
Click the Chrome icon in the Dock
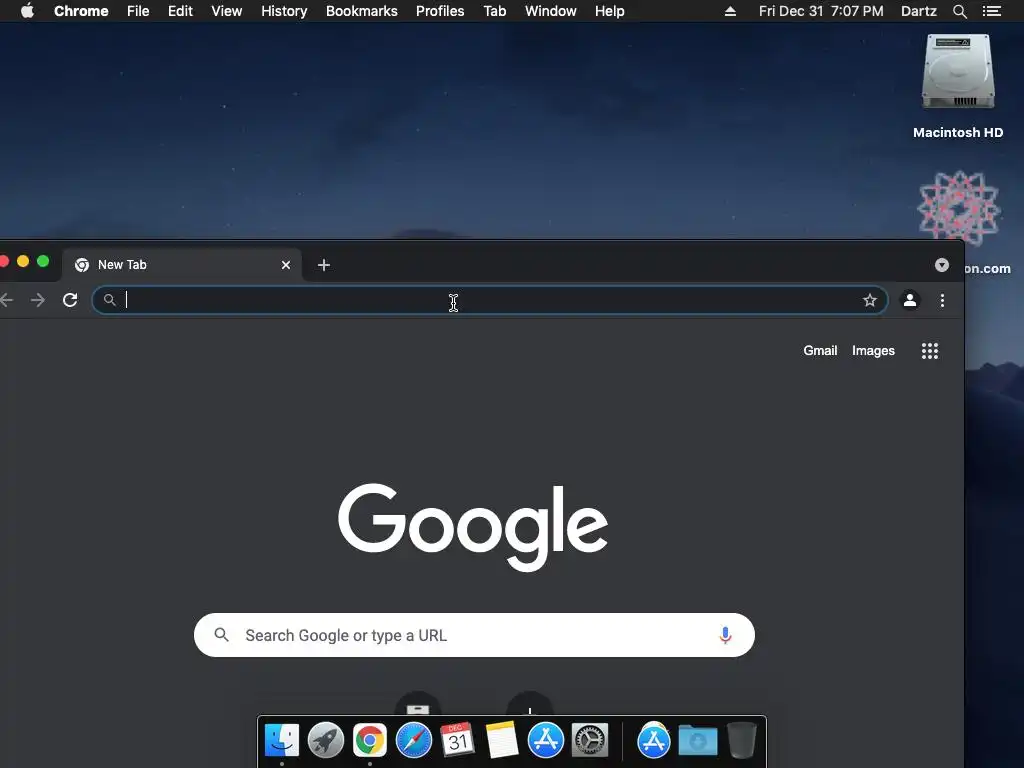pos(370,740)
